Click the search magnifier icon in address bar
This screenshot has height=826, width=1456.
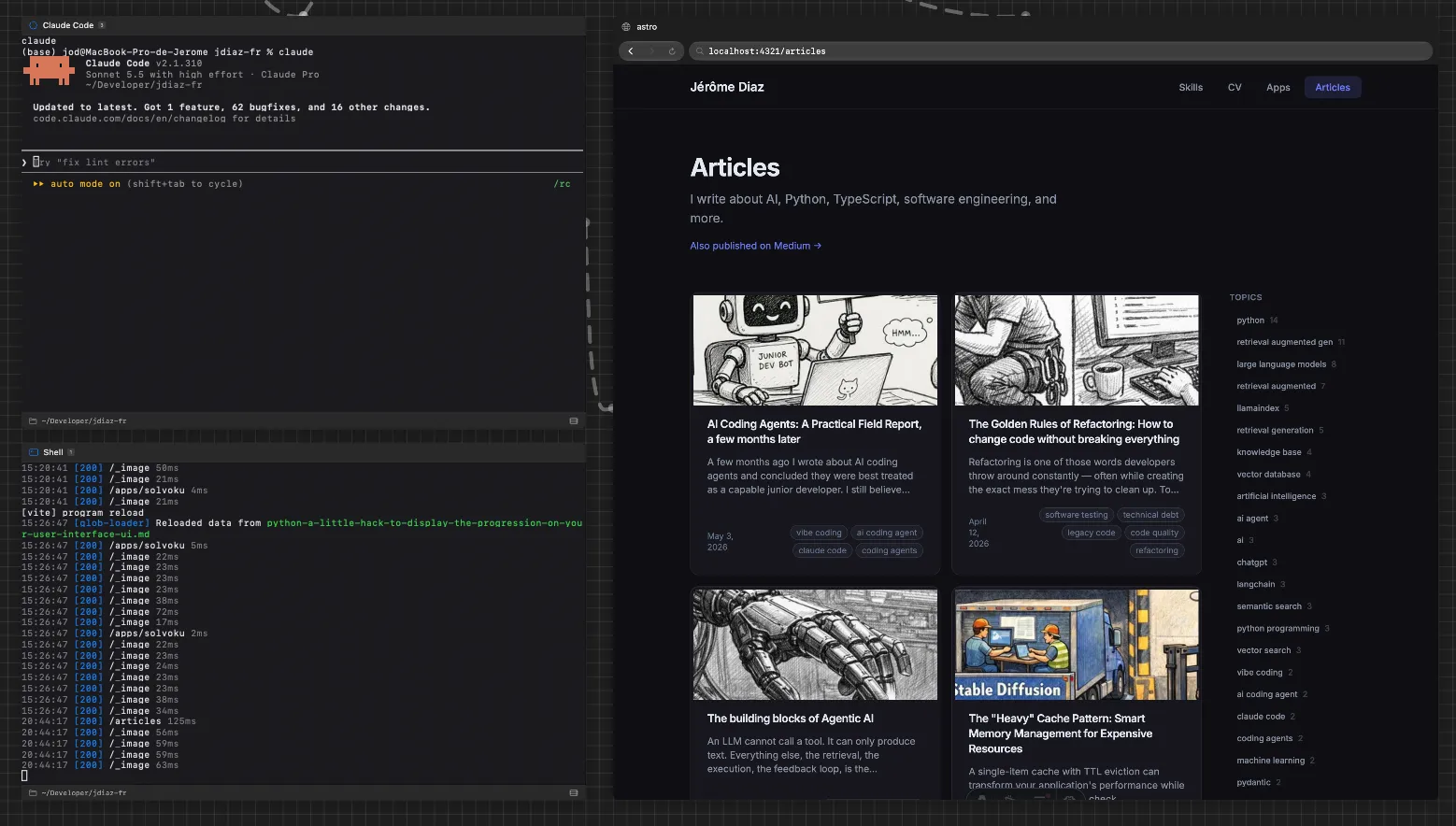[698, 51]
